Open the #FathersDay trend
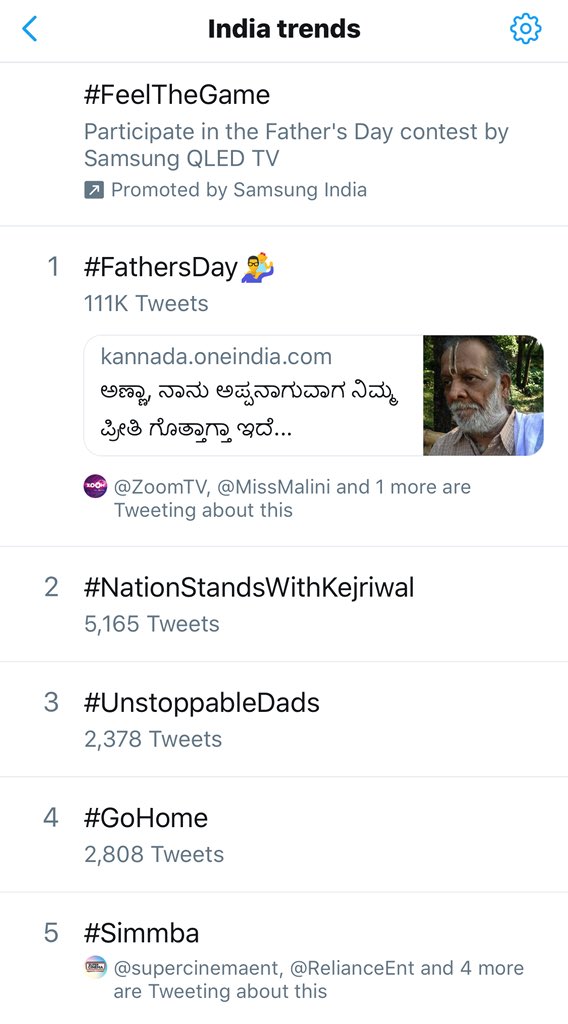568x1024 pixels. (284, 387)
